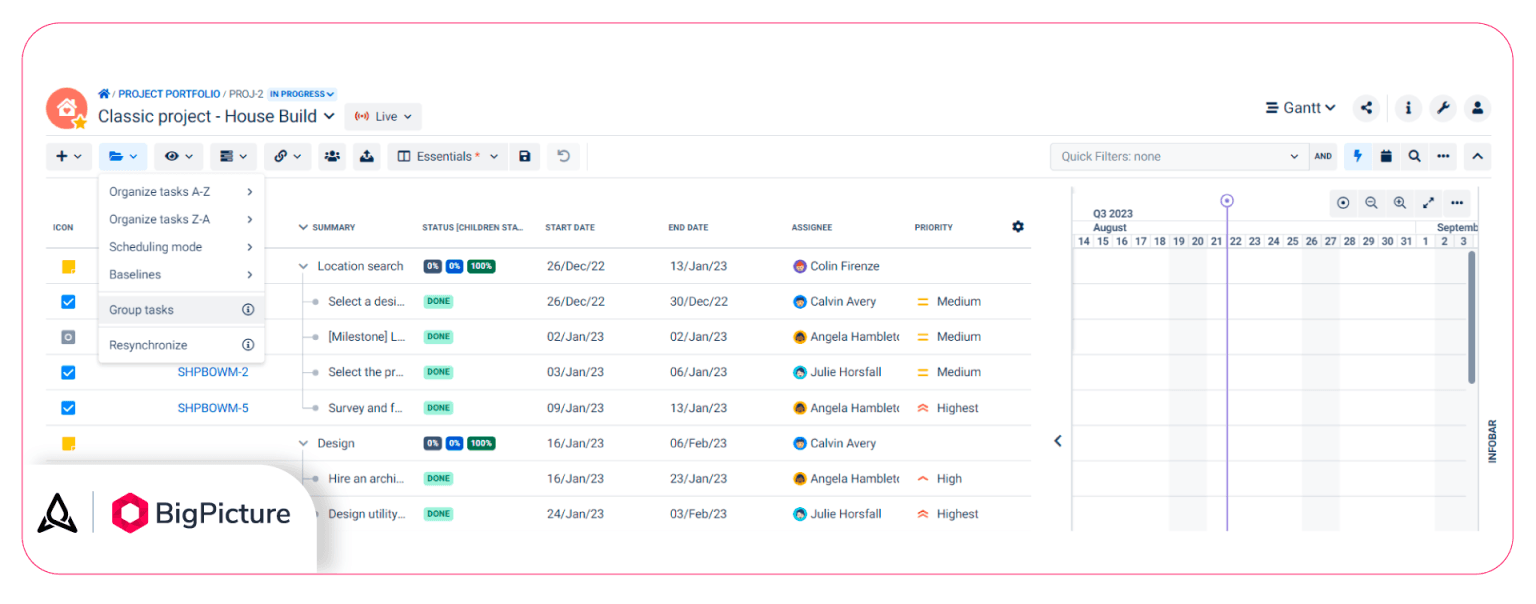Click the info icon beside Resynchronize
This screenshot has width=1536, height=604.
[248, 345]
